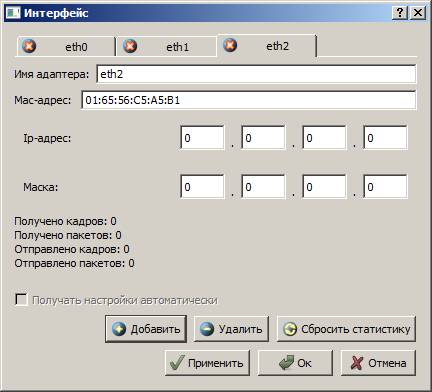Click the 'Mac-адрес:' label
The height and width of the screenshot is (392, 432).
pos(43,100)
